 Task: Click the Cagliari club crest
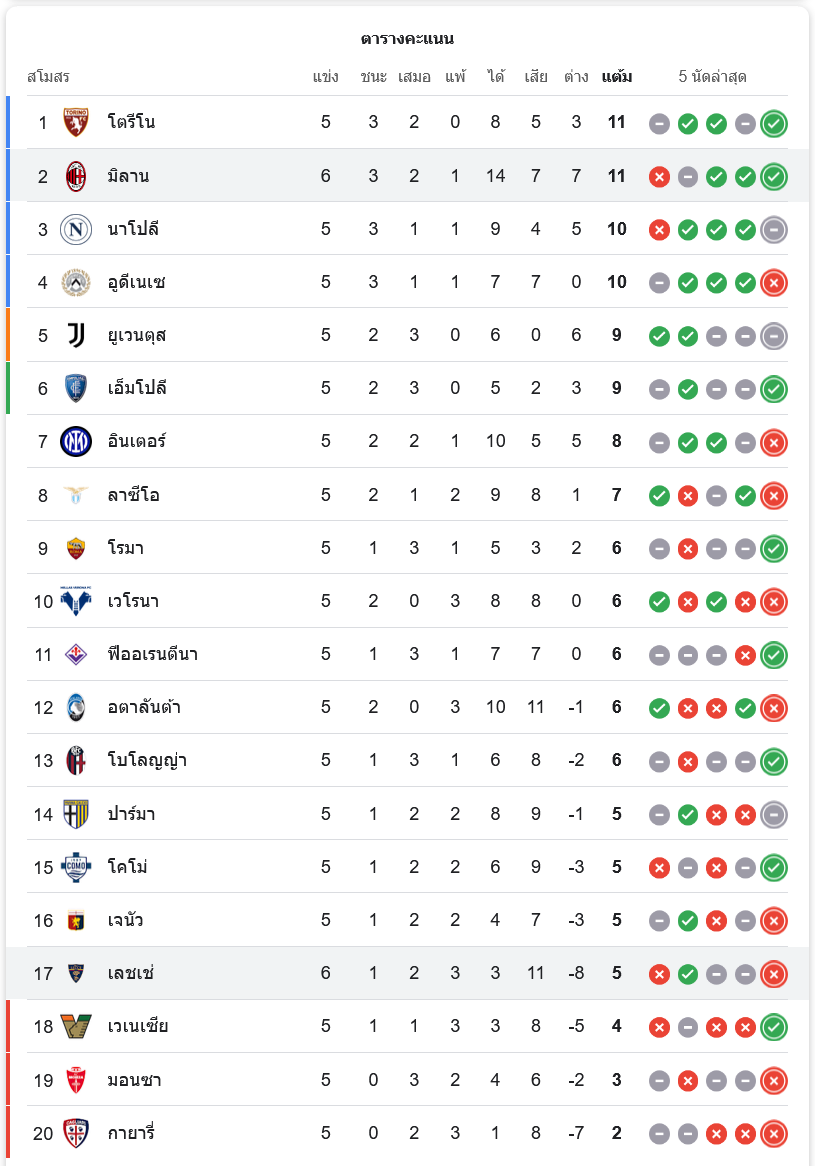76,1133
